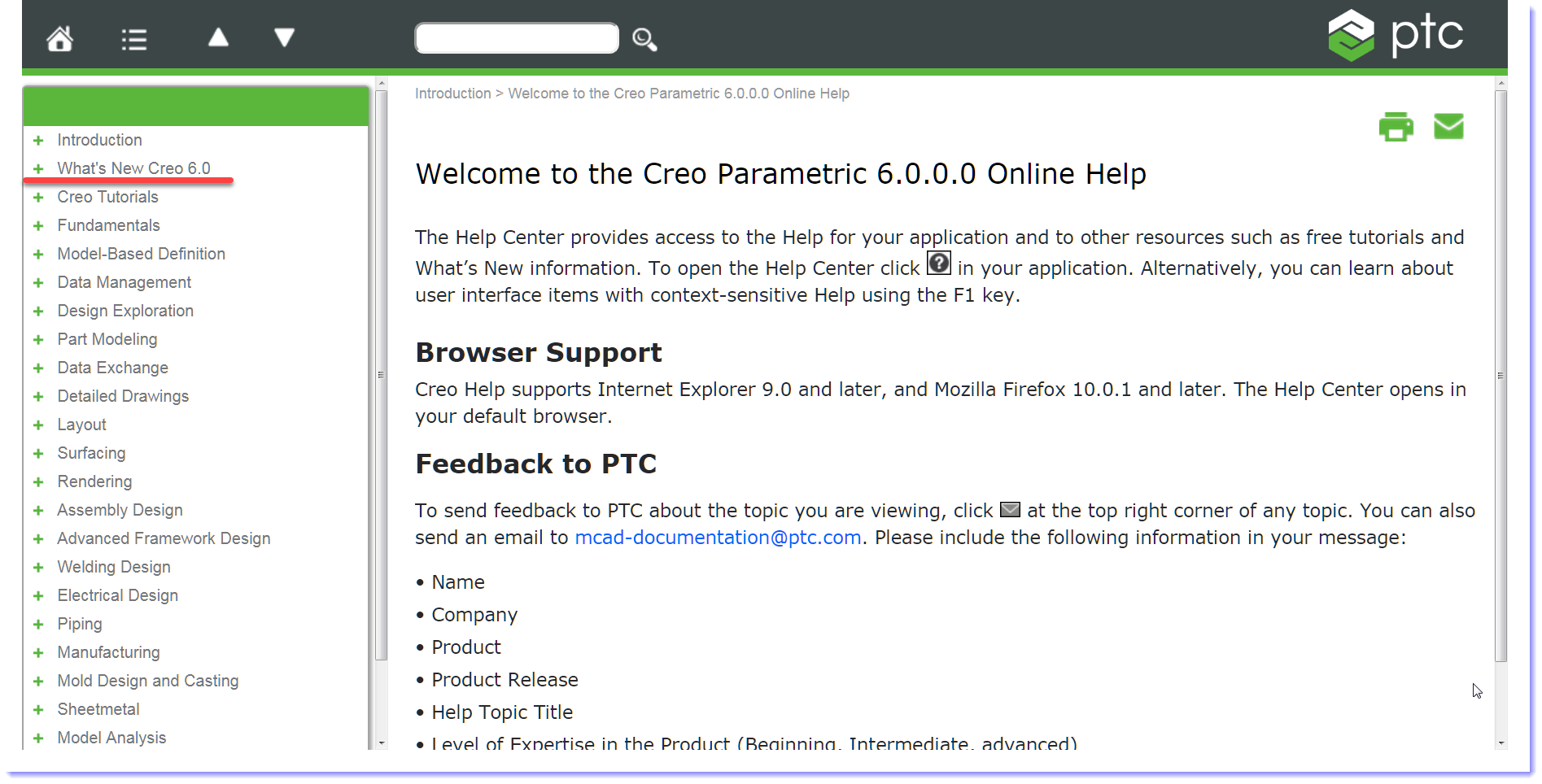This screenshot has width=1542, height=784.
Task: Open the Design Exploration topic
Action: pos(125,311)
